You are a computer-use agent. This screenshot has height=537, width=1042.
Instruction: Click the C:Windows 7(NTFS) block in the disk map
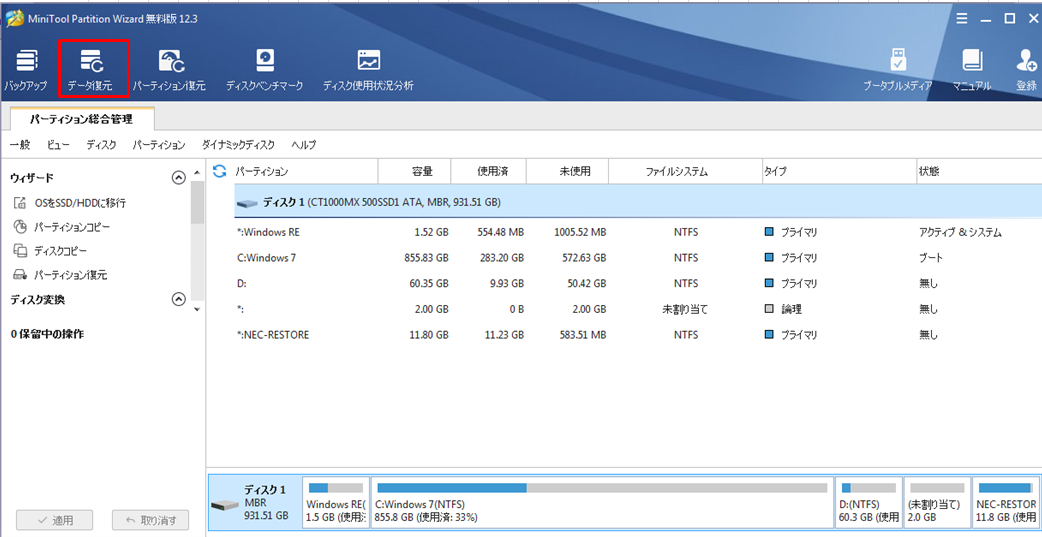click(x=602, y=502)
